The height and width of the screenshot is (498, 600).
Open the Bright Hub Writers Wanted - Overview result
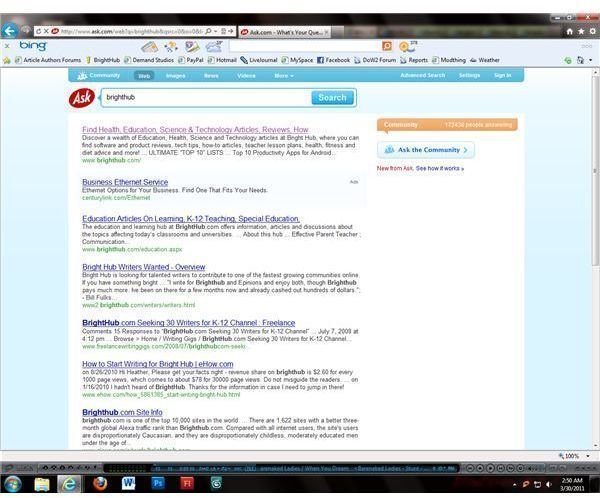(x=143, y=267)
